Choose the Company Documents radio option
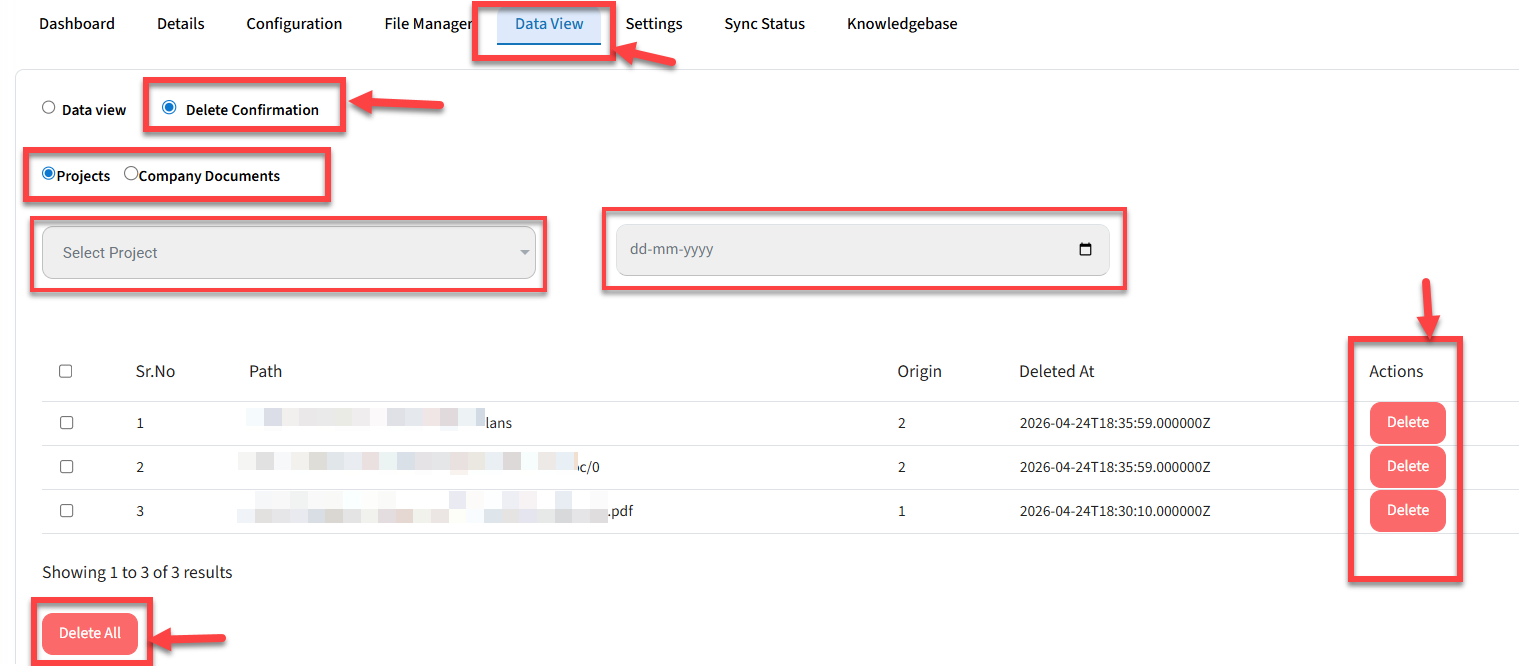Viewport: 1519px width, 666px height. (x=131, y=174)
